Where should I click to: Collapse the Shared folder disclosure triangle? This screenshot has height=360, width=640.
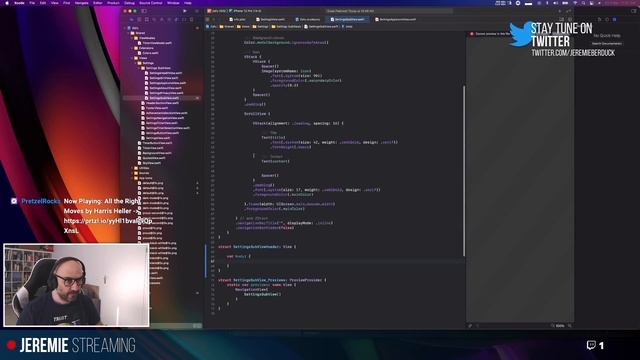click(129, 33)
